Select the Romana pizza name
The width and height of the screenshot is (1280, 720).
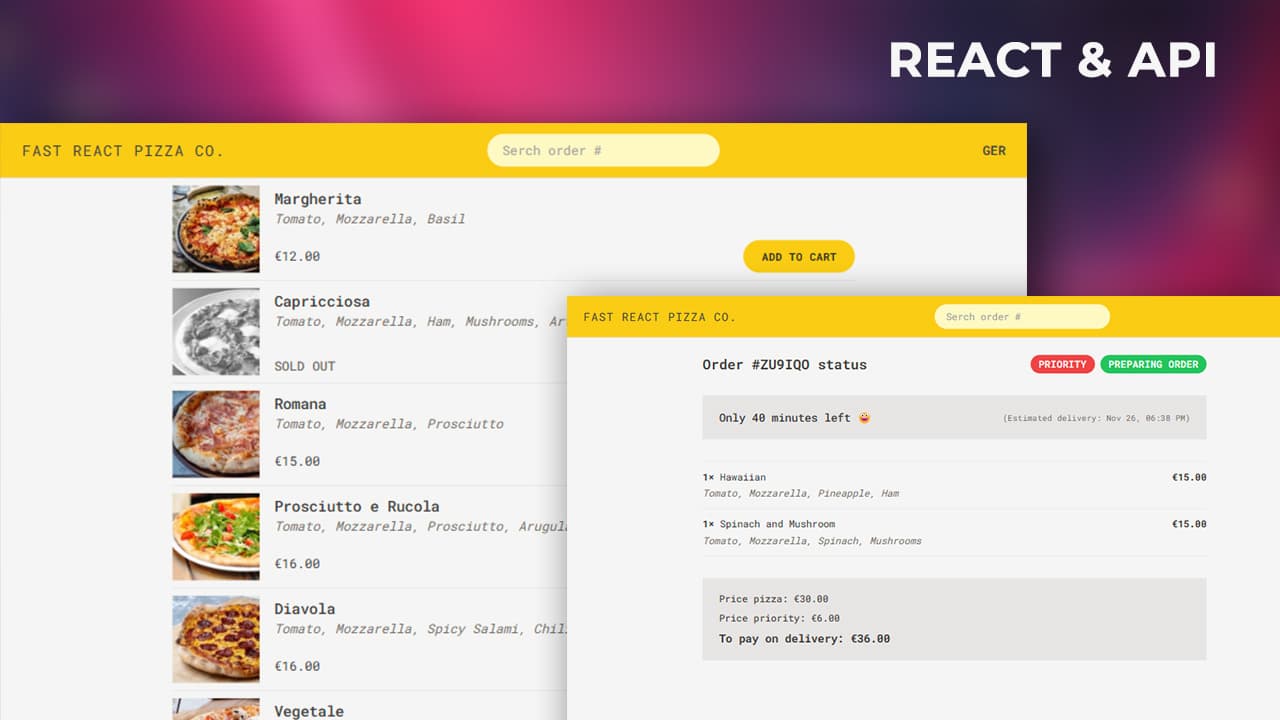click(x=300, y=404)
